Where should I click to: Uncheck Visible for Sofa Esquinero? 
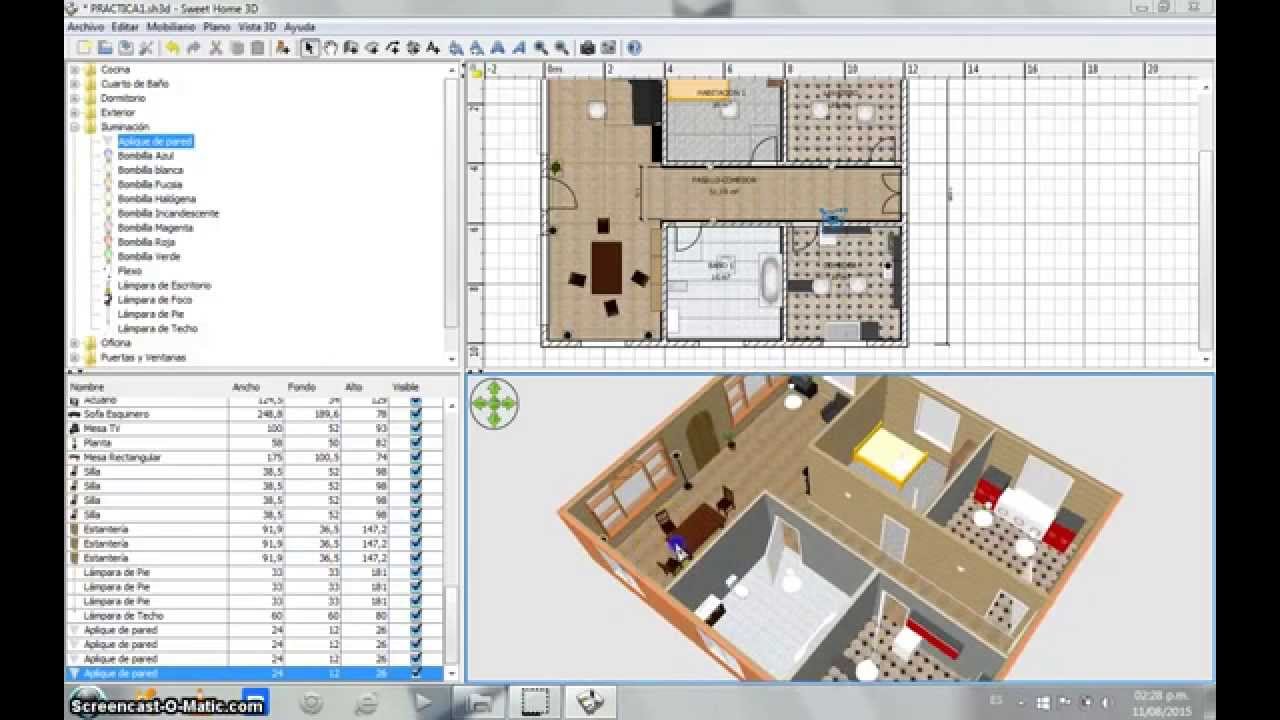(x=416, y=414)
